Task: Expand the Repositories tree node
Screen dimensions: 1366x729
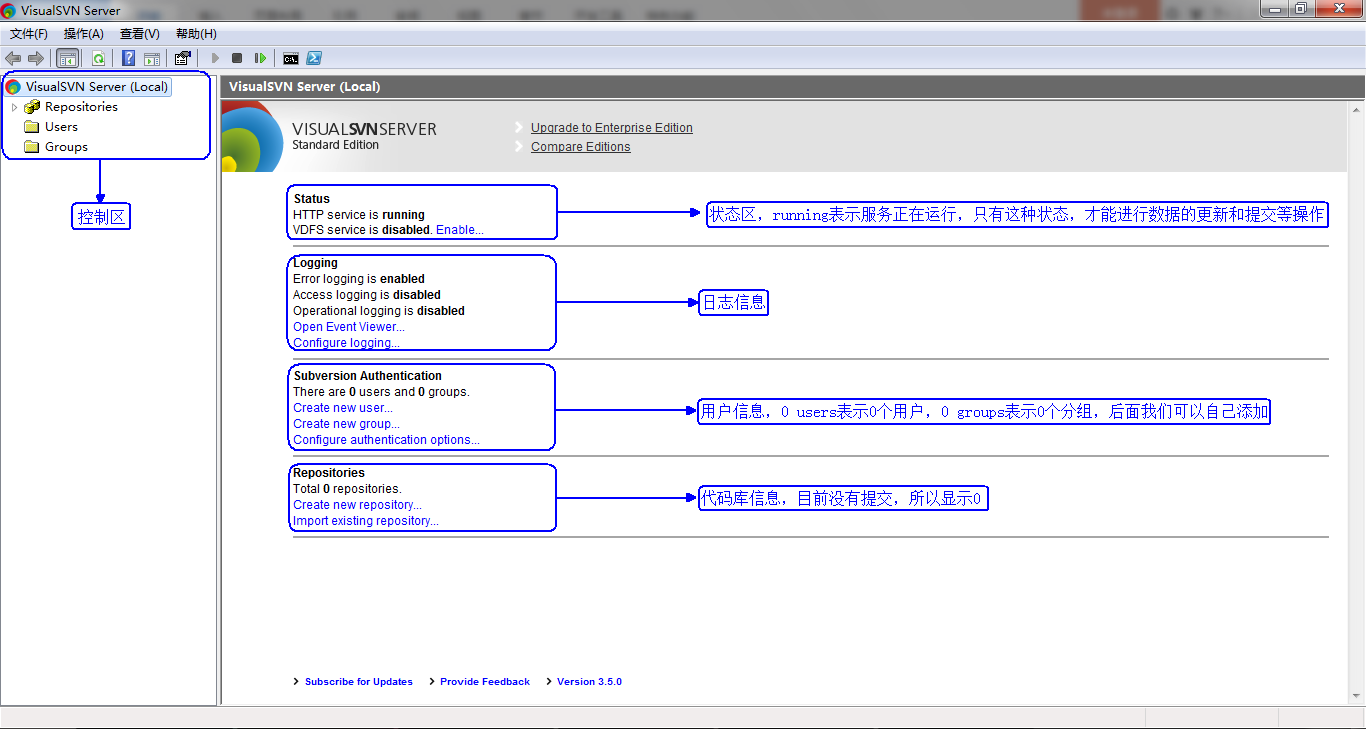Action: pyautogui.click(x=14, y=107)
